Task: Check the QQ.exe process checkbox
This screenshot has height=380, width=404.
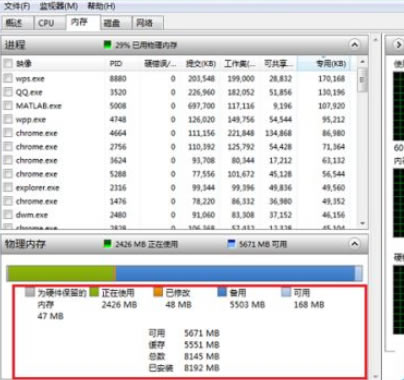Action: [x=8, y=92]
